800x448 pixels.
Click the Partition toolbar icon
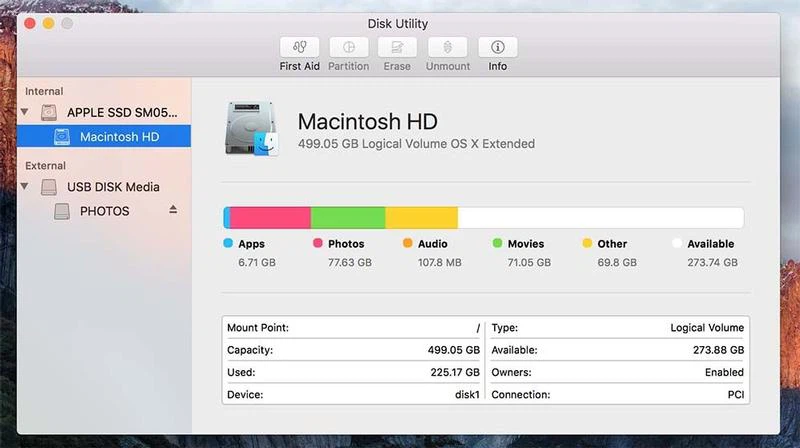tap(349, 47)
